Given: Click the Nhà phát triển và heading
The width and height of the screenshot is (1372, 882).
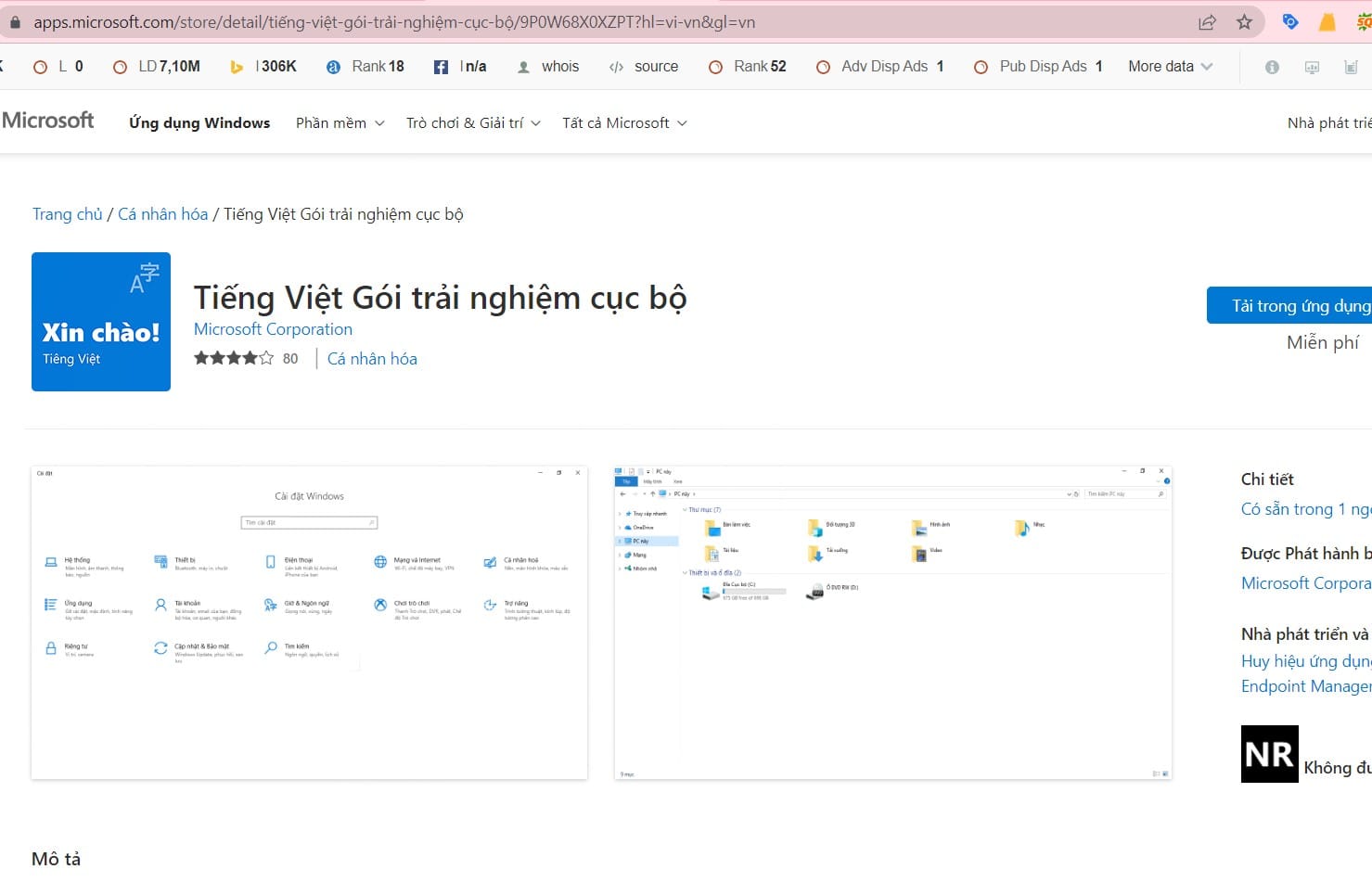Looking at the screenshot, I should (1305, 634).
